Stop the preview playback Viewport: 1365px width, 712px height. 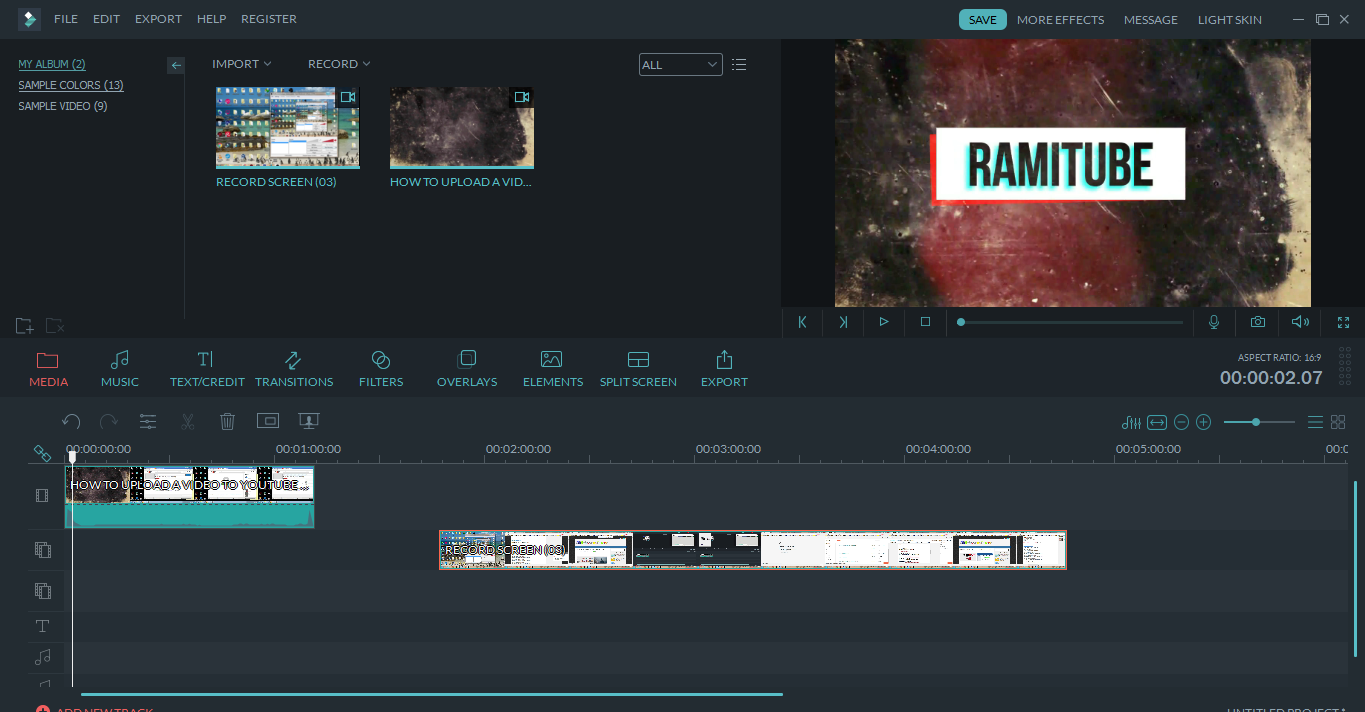[x=925, y=322]
